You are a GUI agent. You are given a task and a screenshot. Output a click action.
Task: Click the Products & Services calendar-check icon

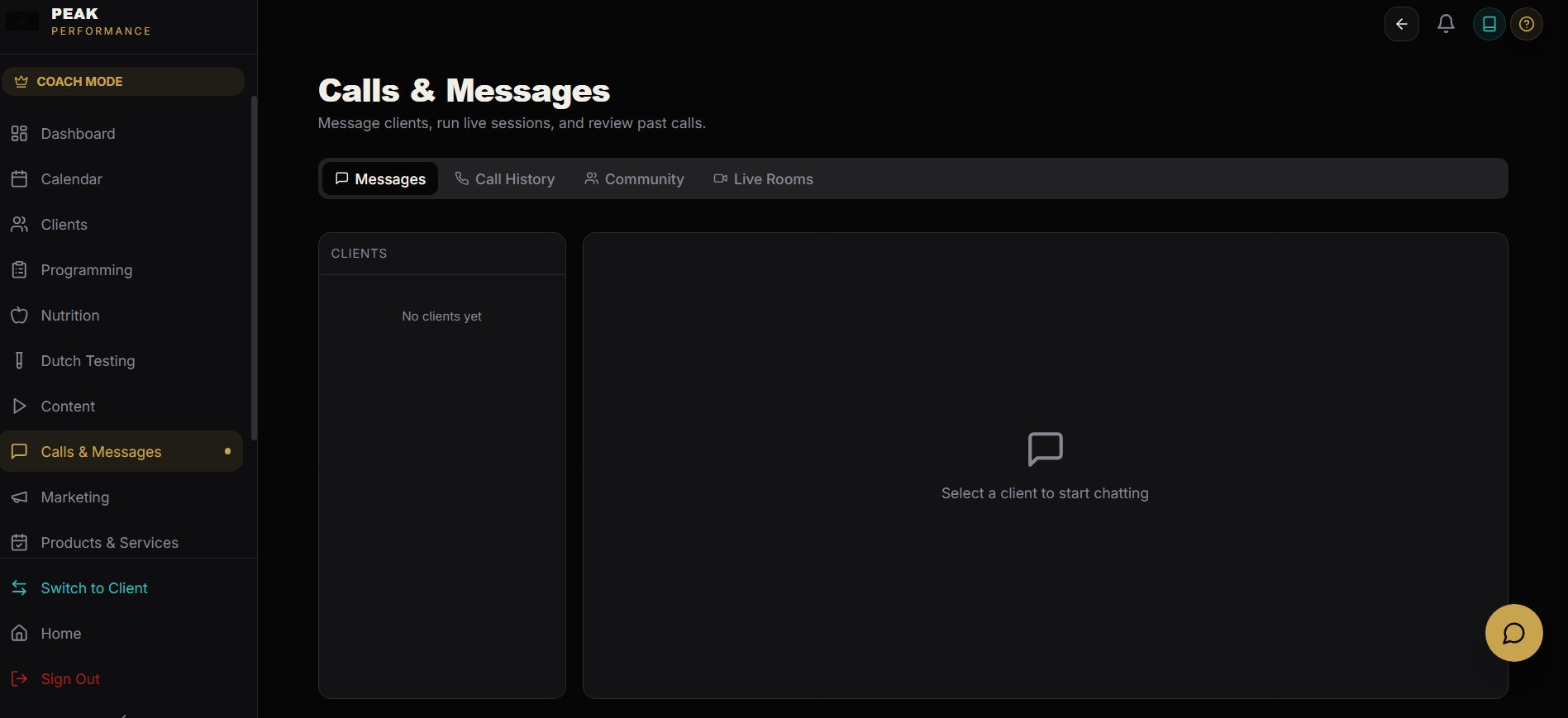(19, 543)
